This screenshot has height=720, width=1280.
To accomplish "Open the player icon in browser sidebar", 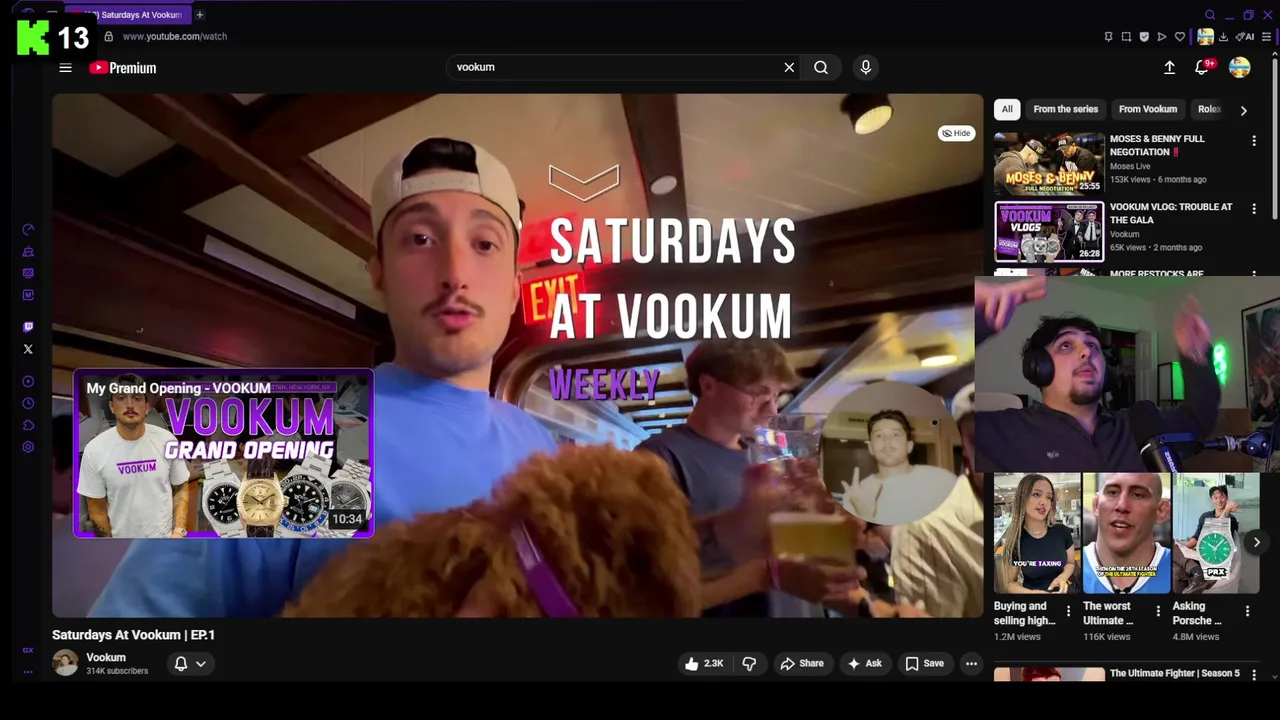I will click(28, 381).
